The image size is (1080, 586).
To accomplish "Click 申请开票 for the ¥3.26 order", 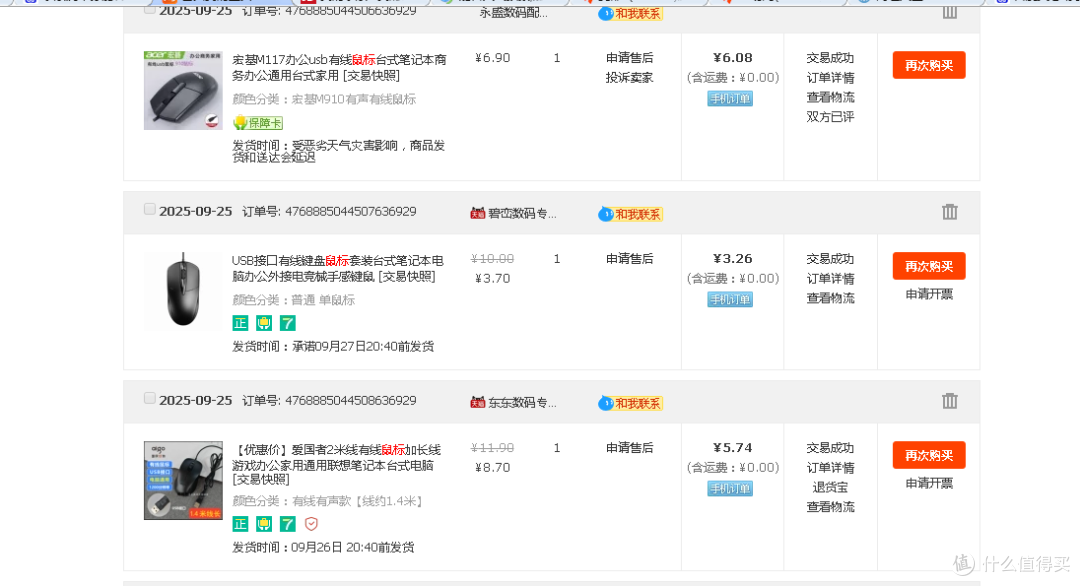I will pos(928,295).
